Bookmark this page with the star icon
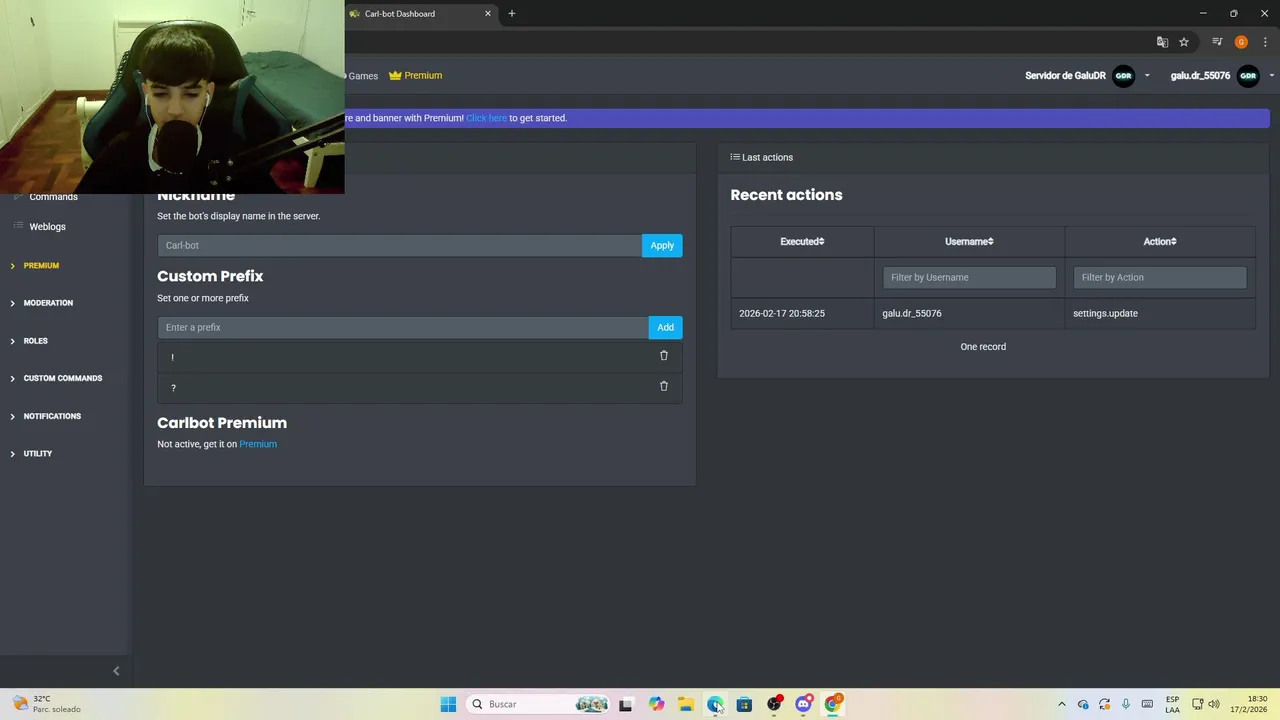This screenshot has width=1280, height=720. coord(1184,42)
